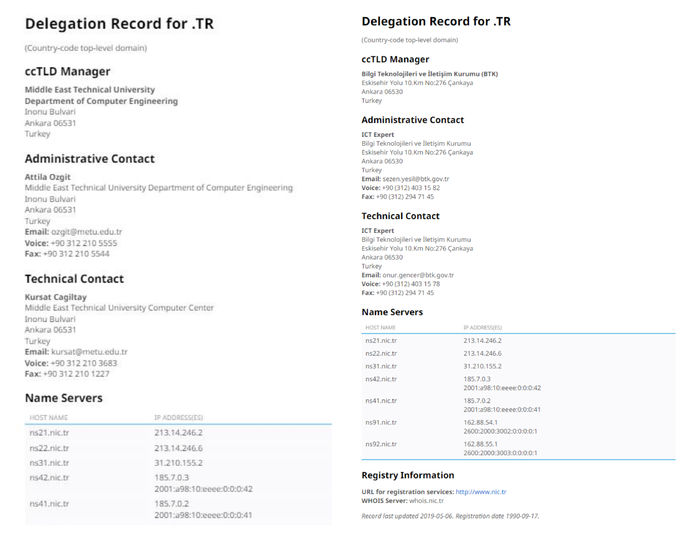Click bold 'Middle East Technical University' manager line
700x536 pixels.
point(90,90)
